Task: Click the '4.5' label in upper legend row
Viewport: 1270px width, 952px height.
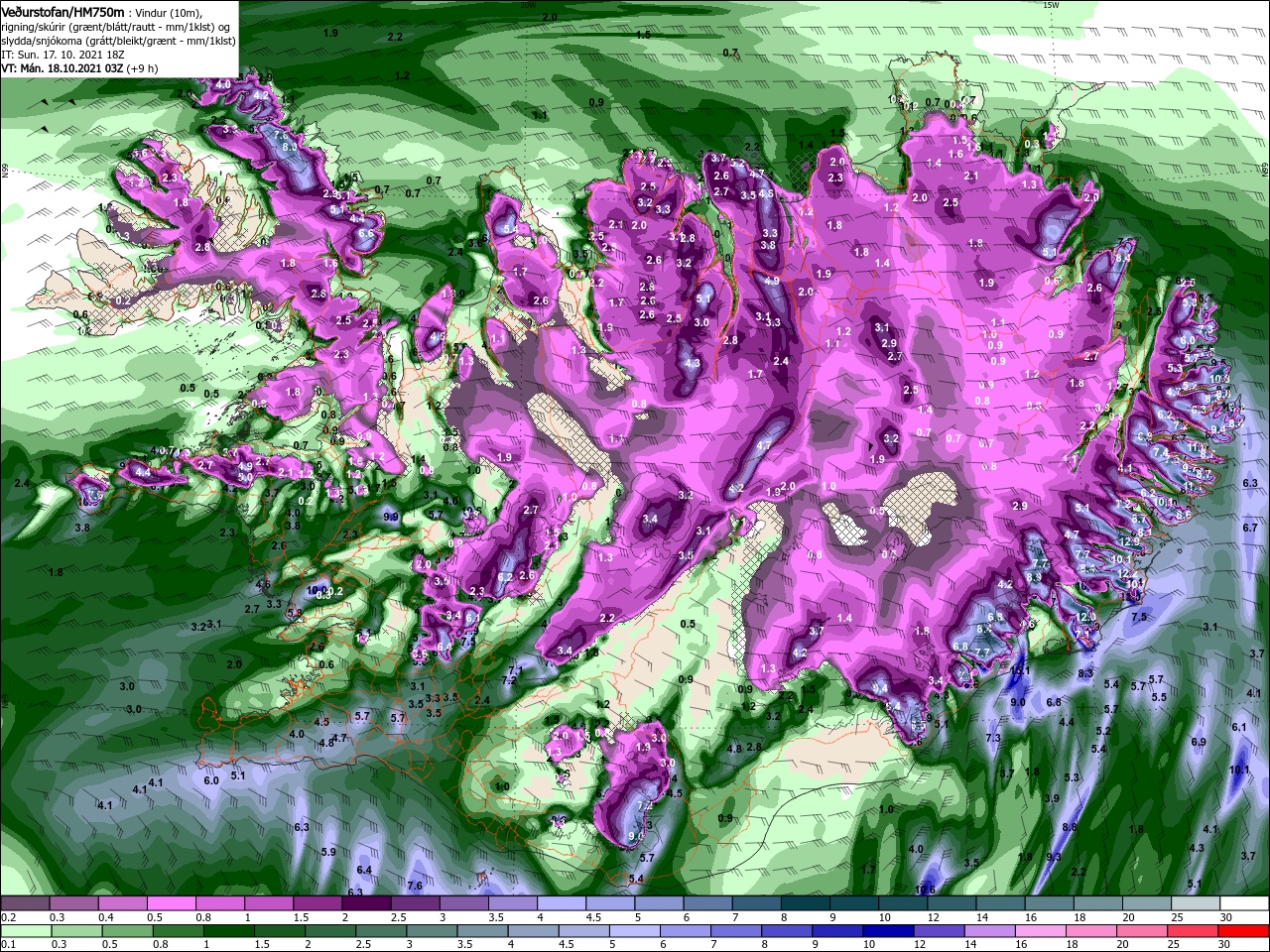Action: (x=592, y=917)
